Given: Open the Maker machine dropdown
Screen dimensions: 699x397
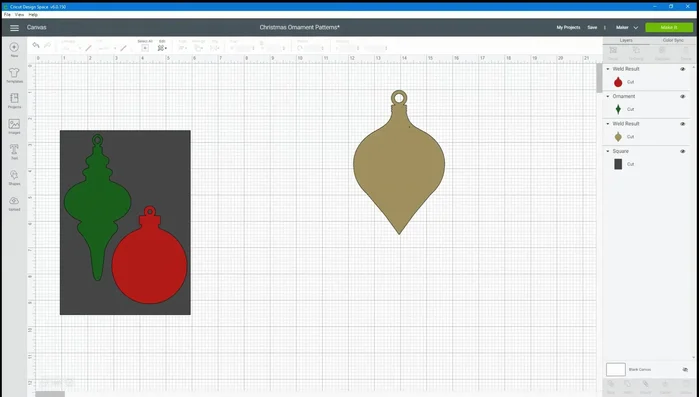Looking at the screenshot, I should pos(627,28).
